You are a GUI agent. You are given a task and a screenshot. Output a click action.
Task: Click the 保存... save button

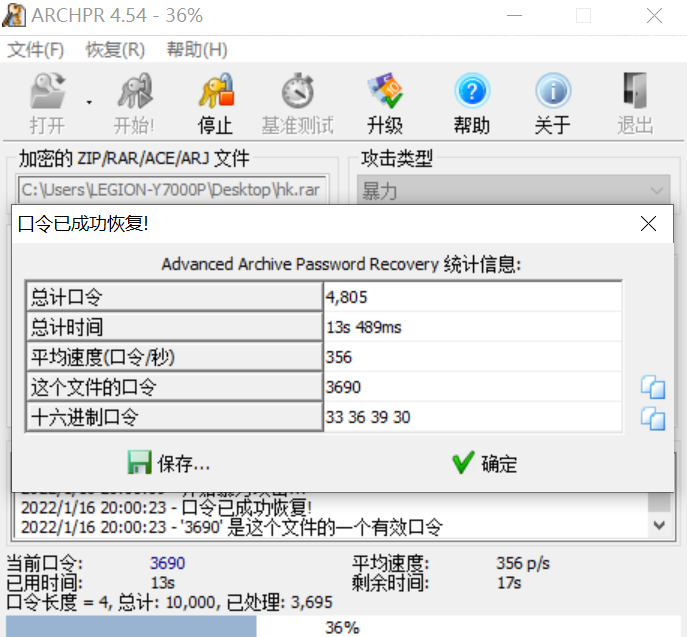169,464
